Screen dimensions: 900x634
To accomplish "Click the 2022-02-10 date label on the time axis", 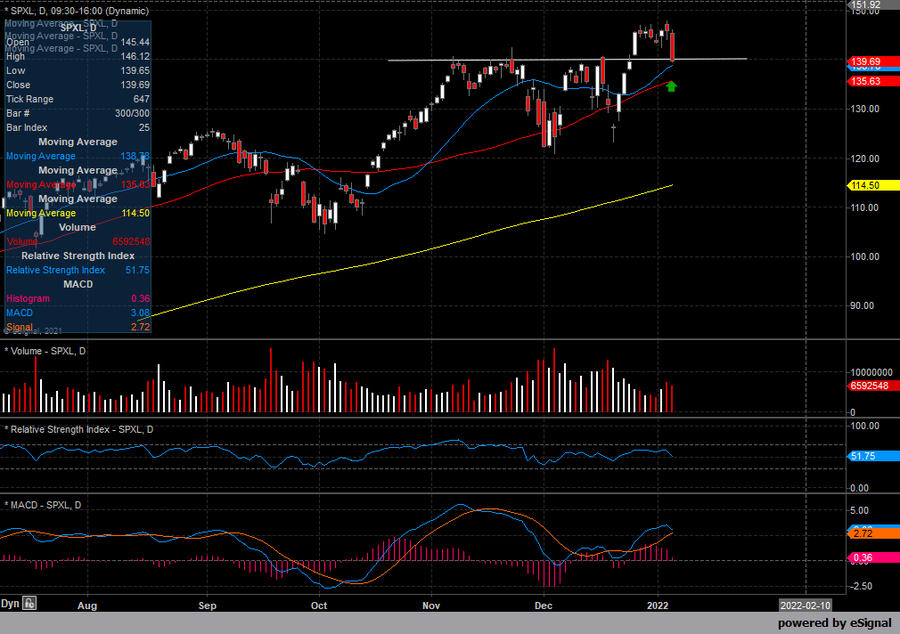I will (x=805, y=605).
